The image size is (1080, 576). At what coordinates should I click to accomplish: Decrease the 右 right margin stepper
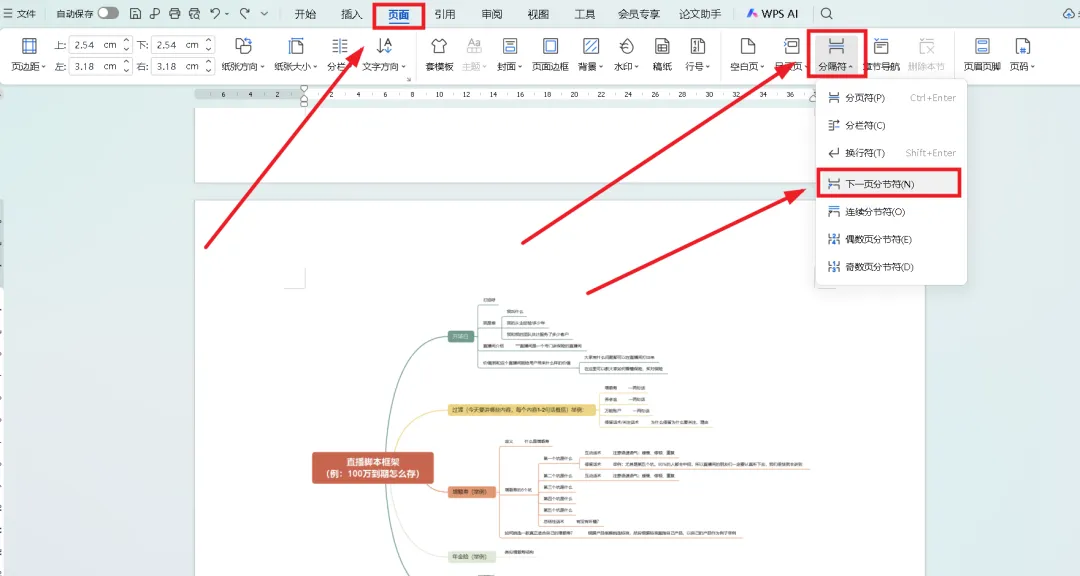(x=209, y=70)
